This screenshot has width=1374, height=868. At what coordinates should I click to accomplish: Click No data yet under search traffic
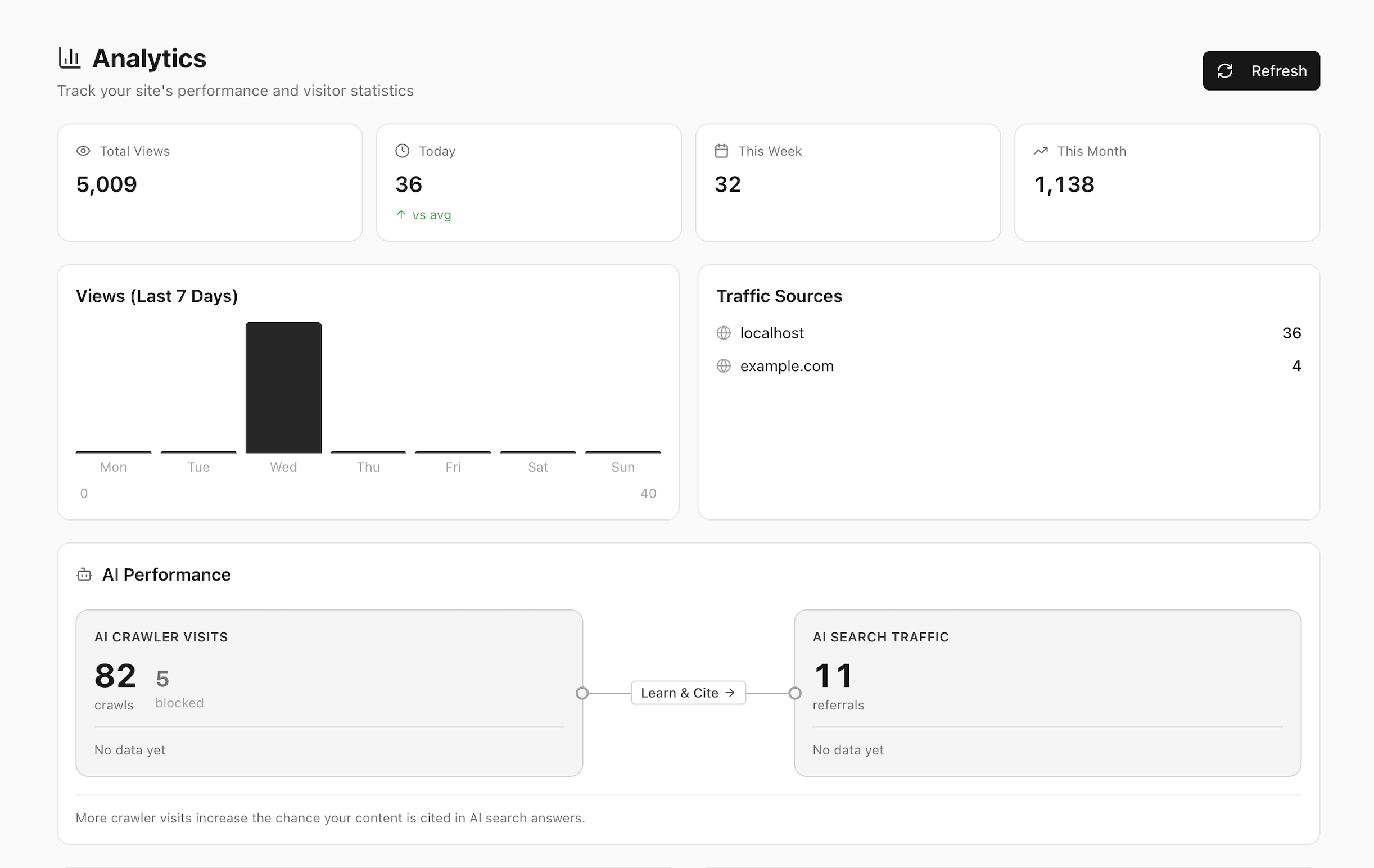tap(848, 750)
